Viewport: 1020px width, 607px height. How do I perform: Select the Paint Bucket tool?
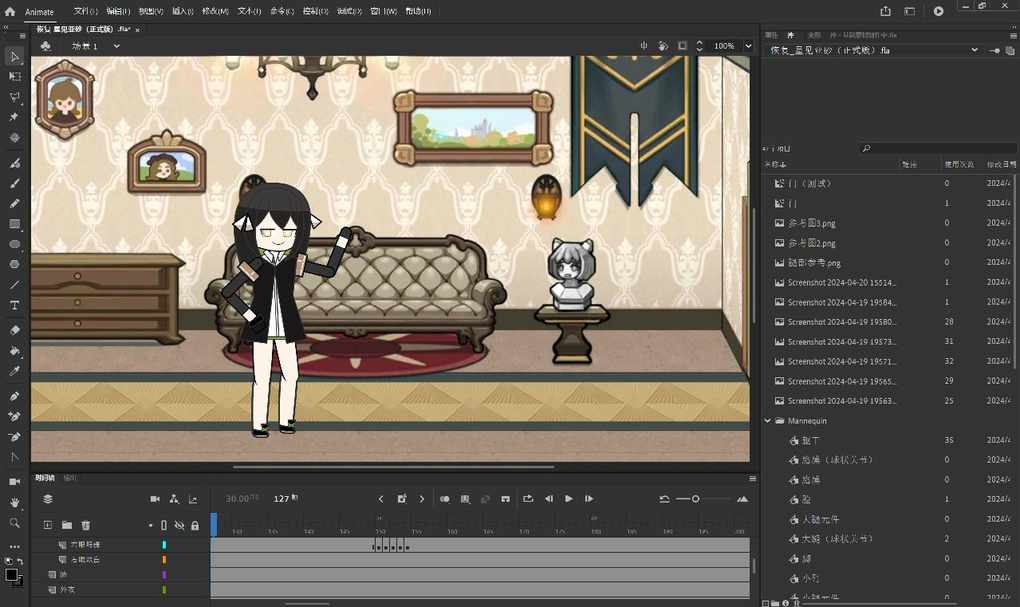(x=14, y=351)
